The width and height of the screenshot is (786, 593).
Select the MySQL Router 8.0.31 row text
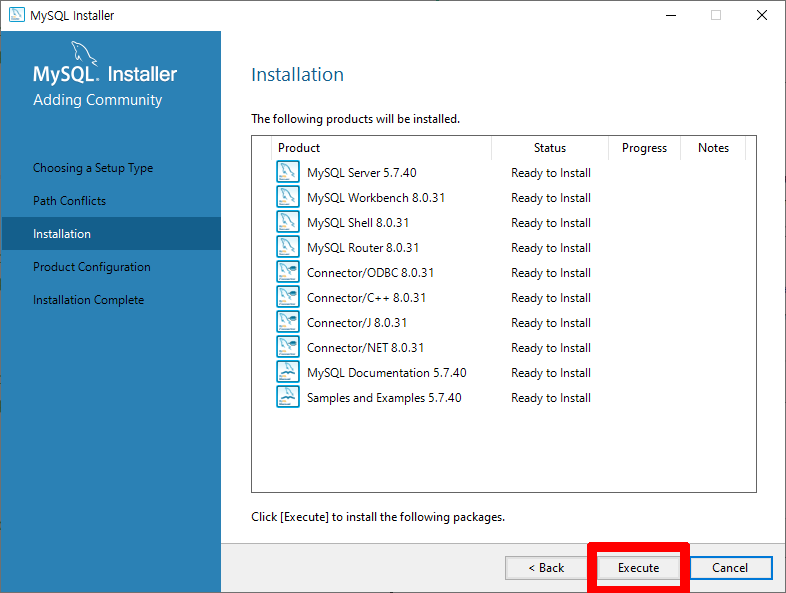tap(363, 248)
